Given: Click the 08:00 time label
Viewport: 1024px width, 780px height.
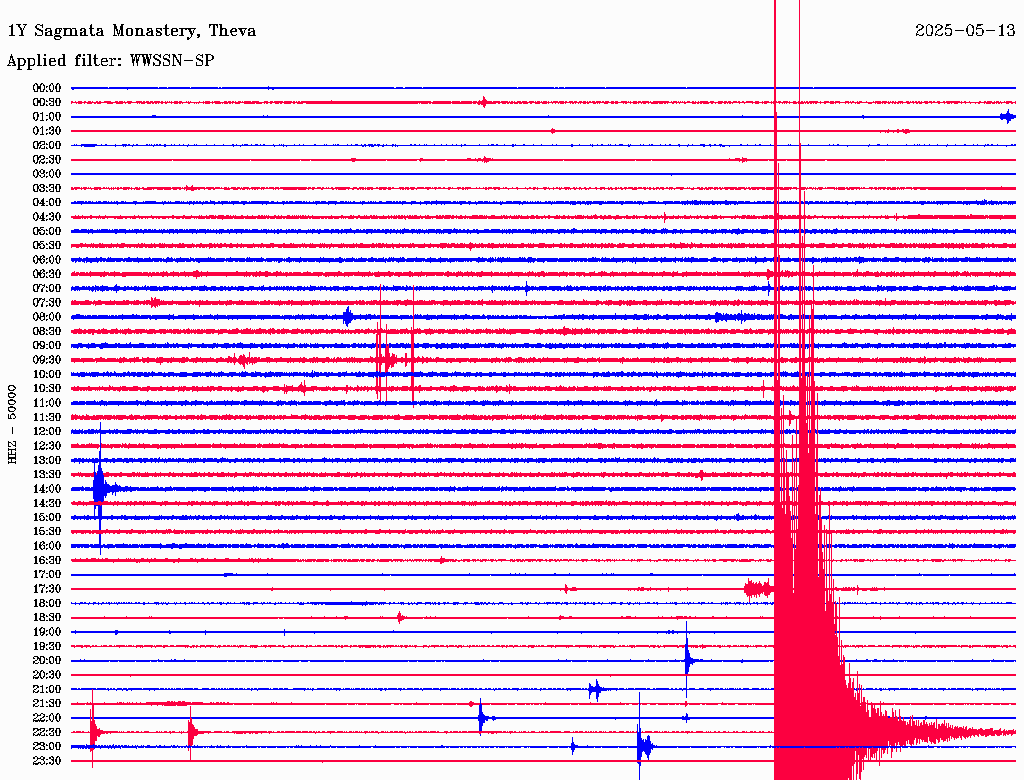Looking at the screenshot, I should point(47,317).
